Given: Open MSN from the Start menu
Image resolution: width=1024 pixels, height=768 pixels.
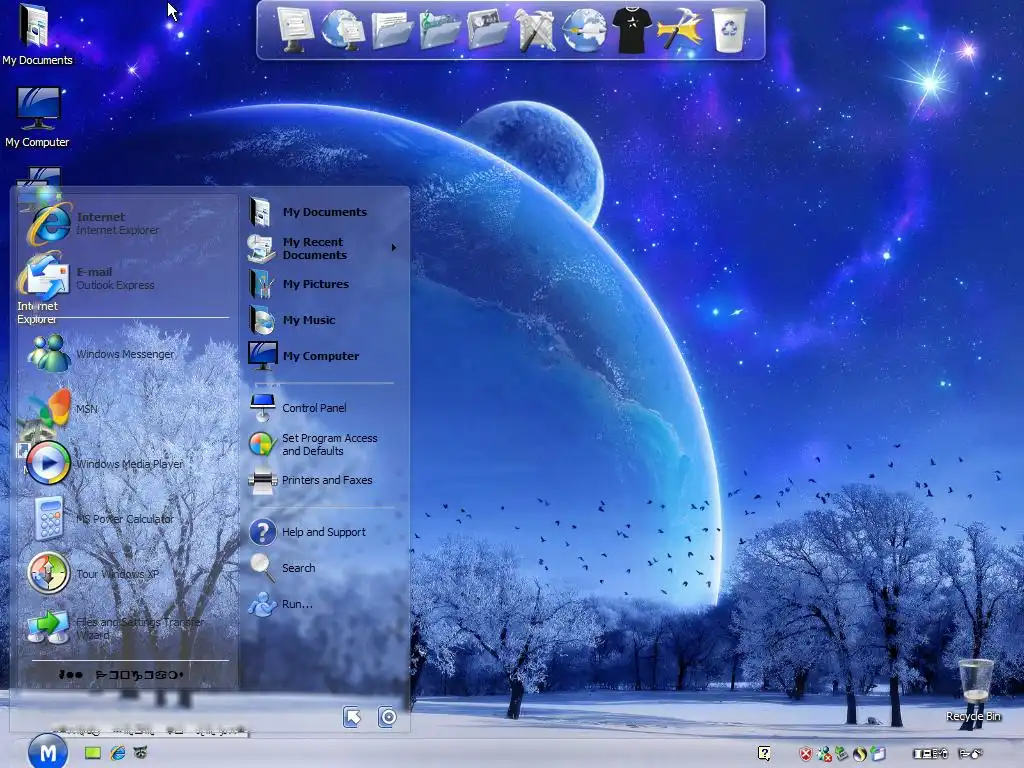Looking at the screenshot, I should 127,409.
